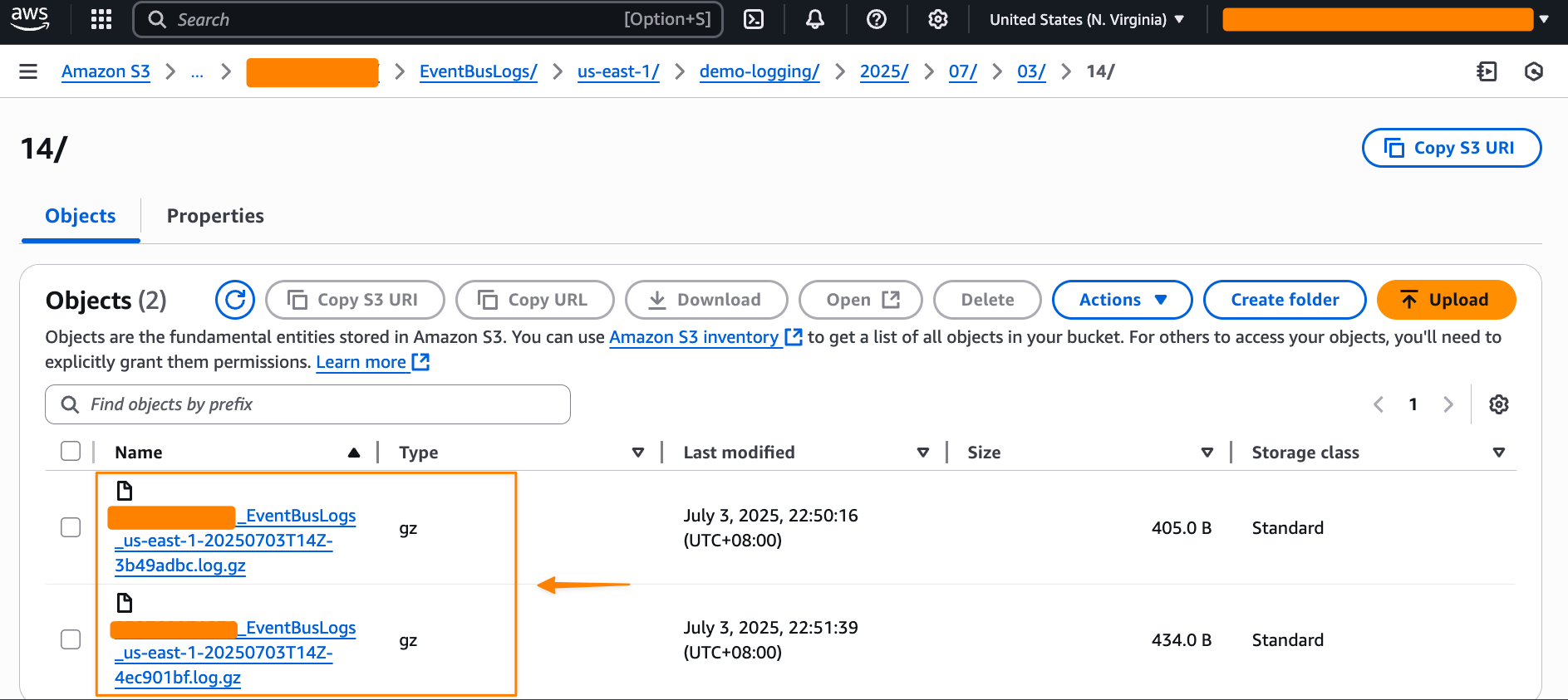The image size is (1568, 700).
Task: Click the hexagon icon at far right
Action: (1534, 71)
